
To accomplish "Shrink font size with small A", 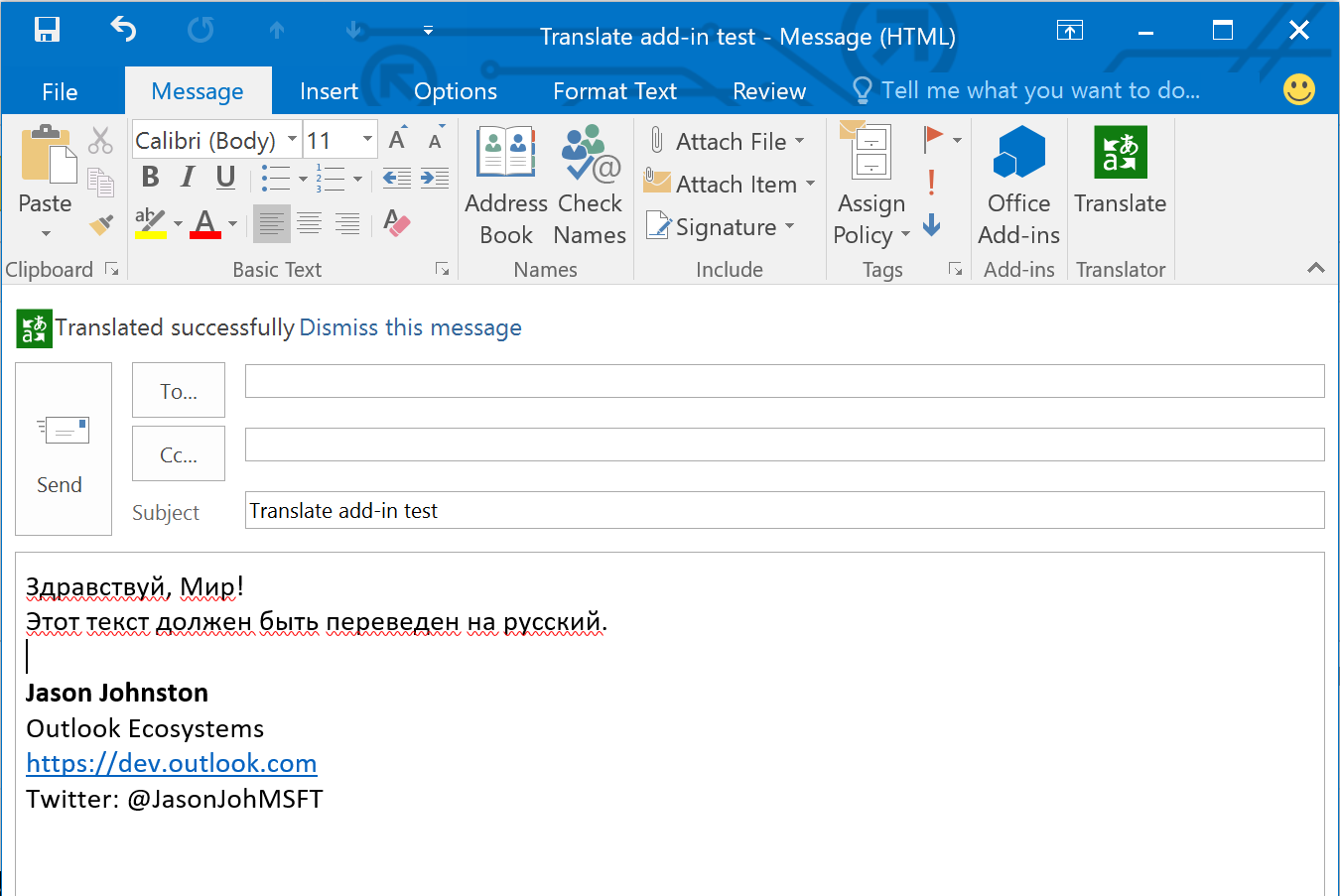I will [x=435, y=140].
